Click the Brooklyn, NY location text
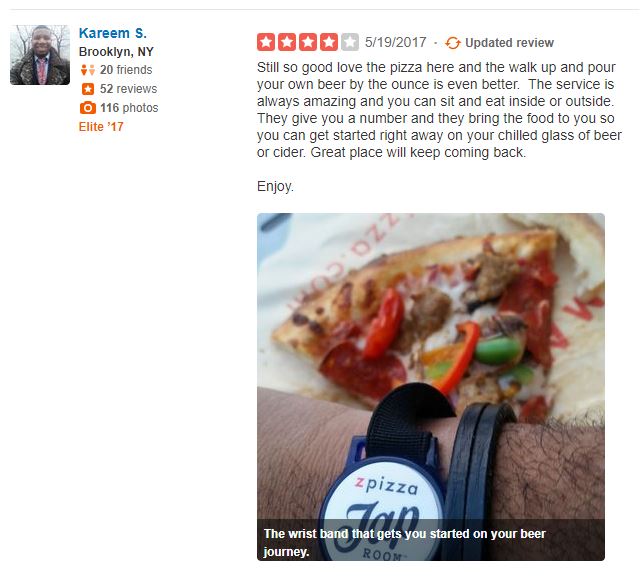 116,52
